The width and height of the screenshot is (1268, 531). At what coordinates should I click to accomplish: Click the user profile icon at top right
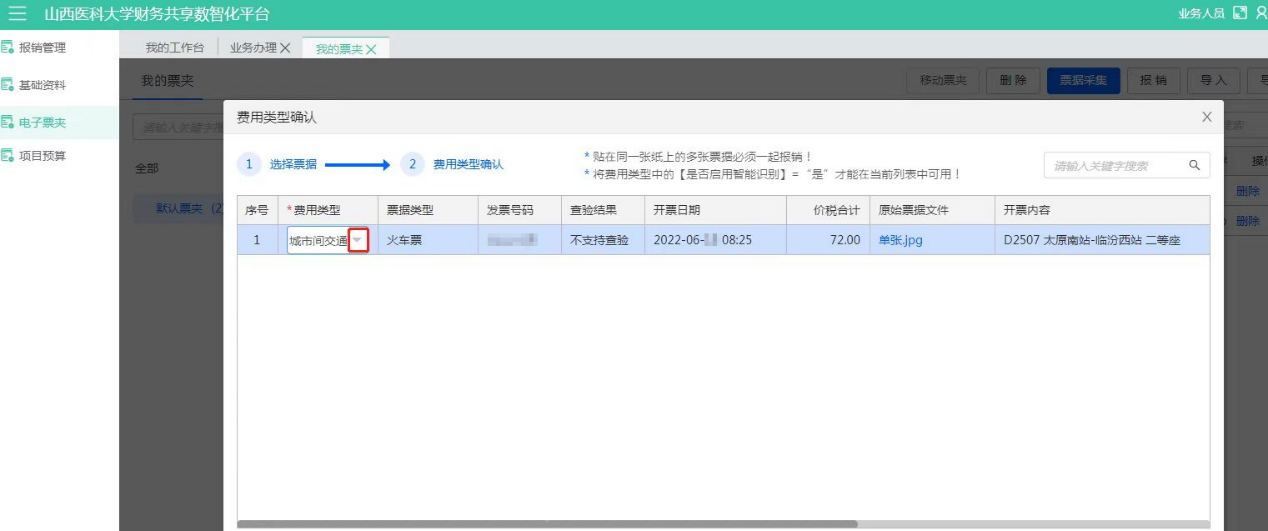coord(1261,13)
